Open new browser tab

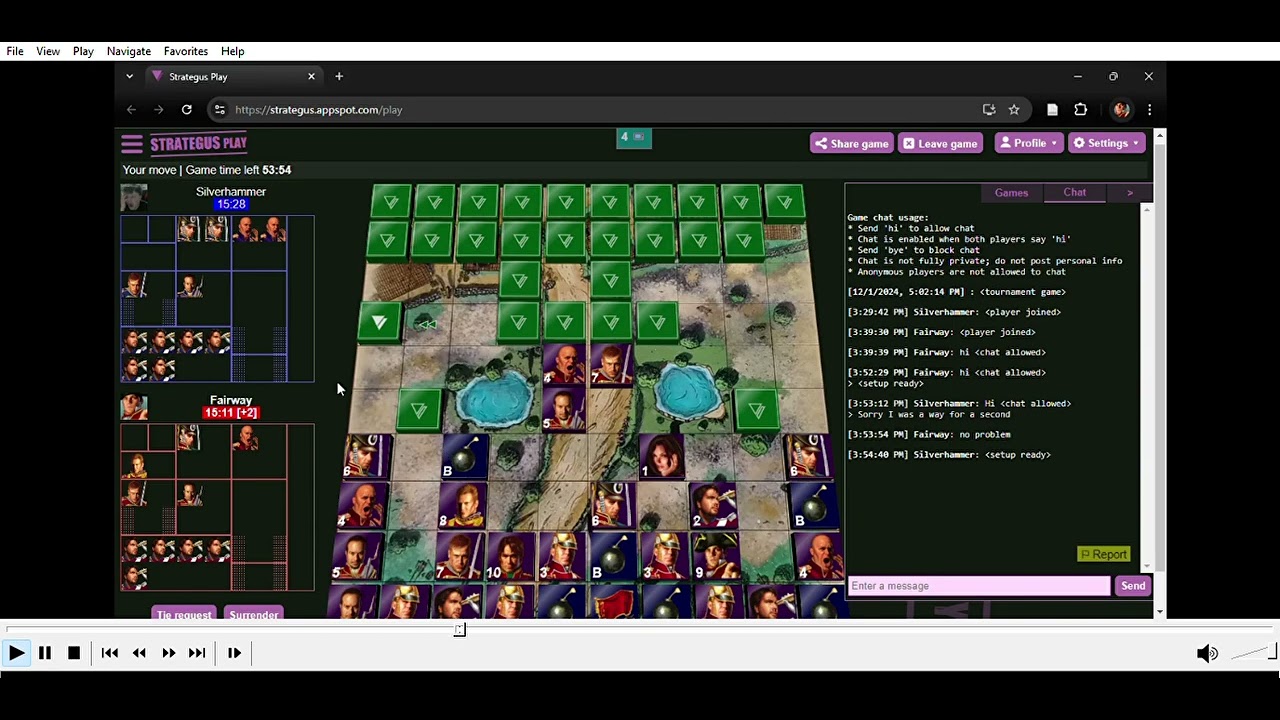pos(339,76)
